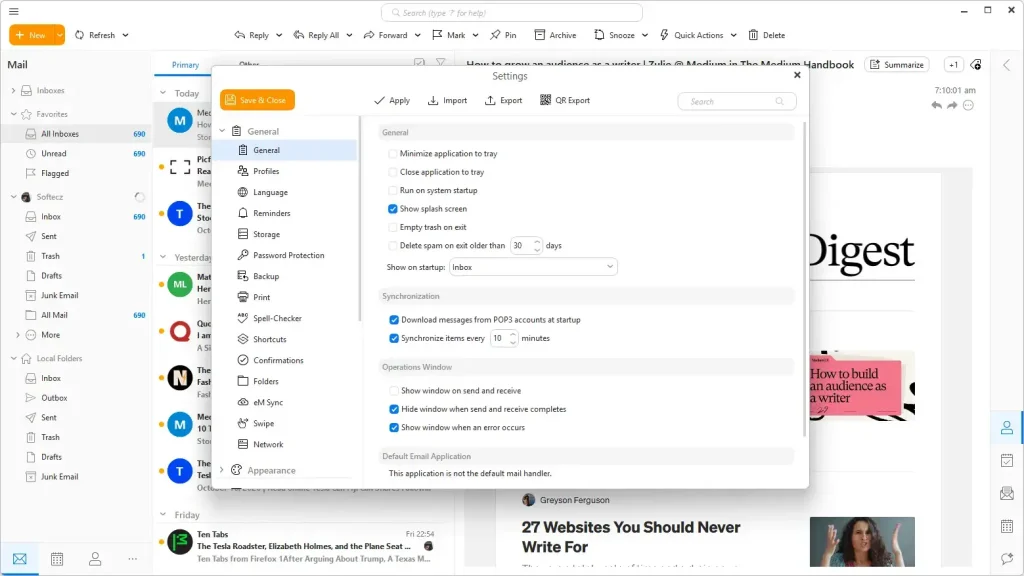
Task: Open the Language settings page
Action: 270,193
